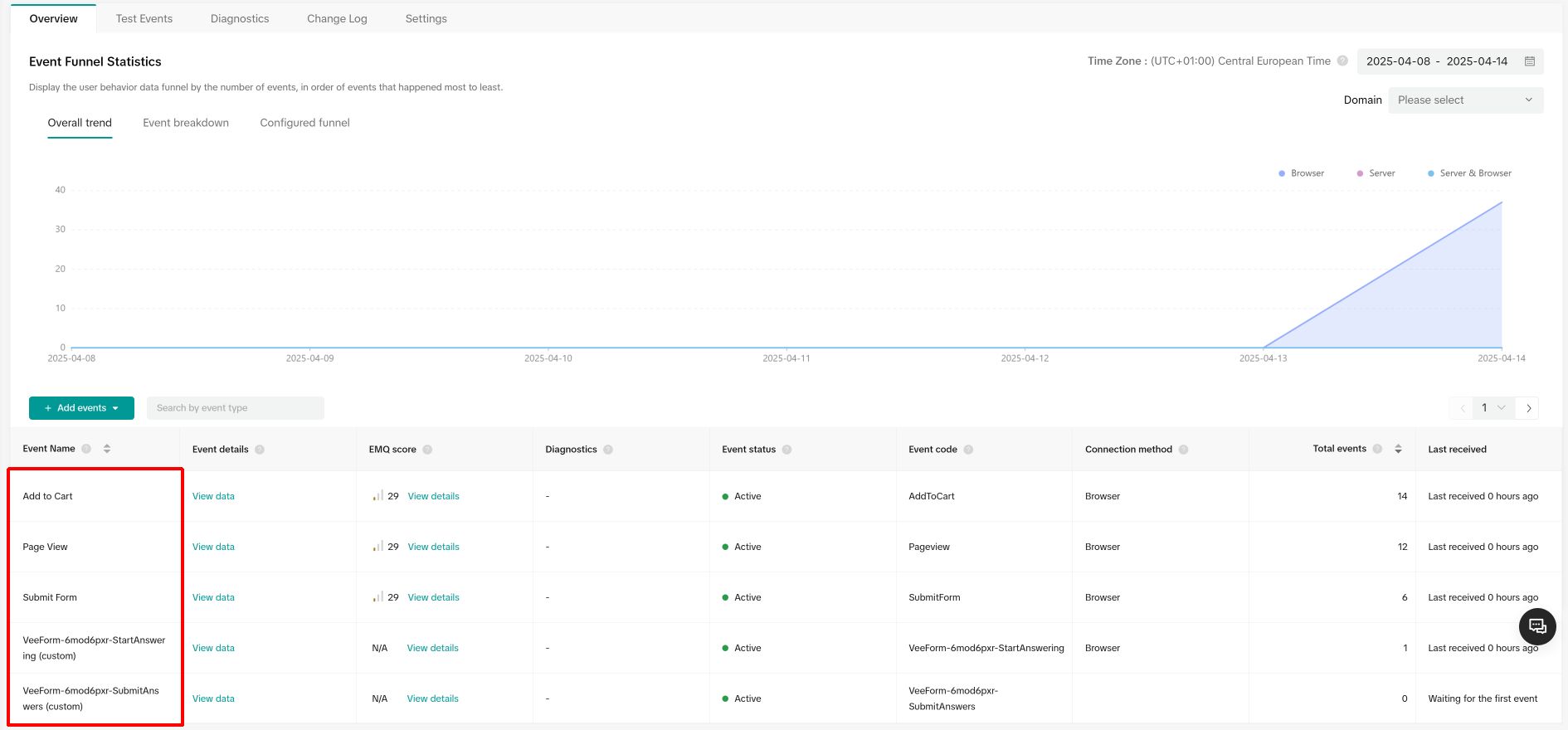Viewport: 1568px width, 730px height.
Task: Click Last received column header
Action: 1457,450
